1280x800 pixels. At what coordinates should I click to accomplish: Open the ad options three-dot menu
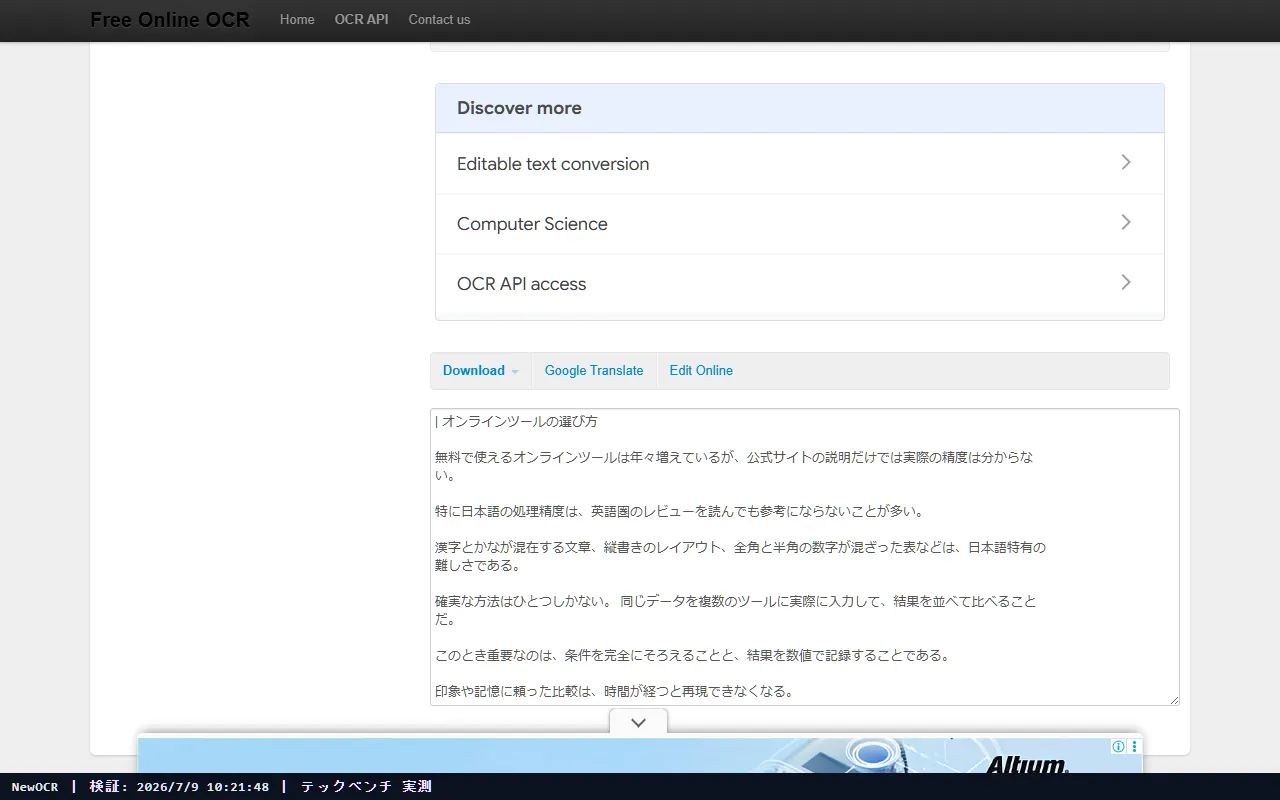point(1134,746)
